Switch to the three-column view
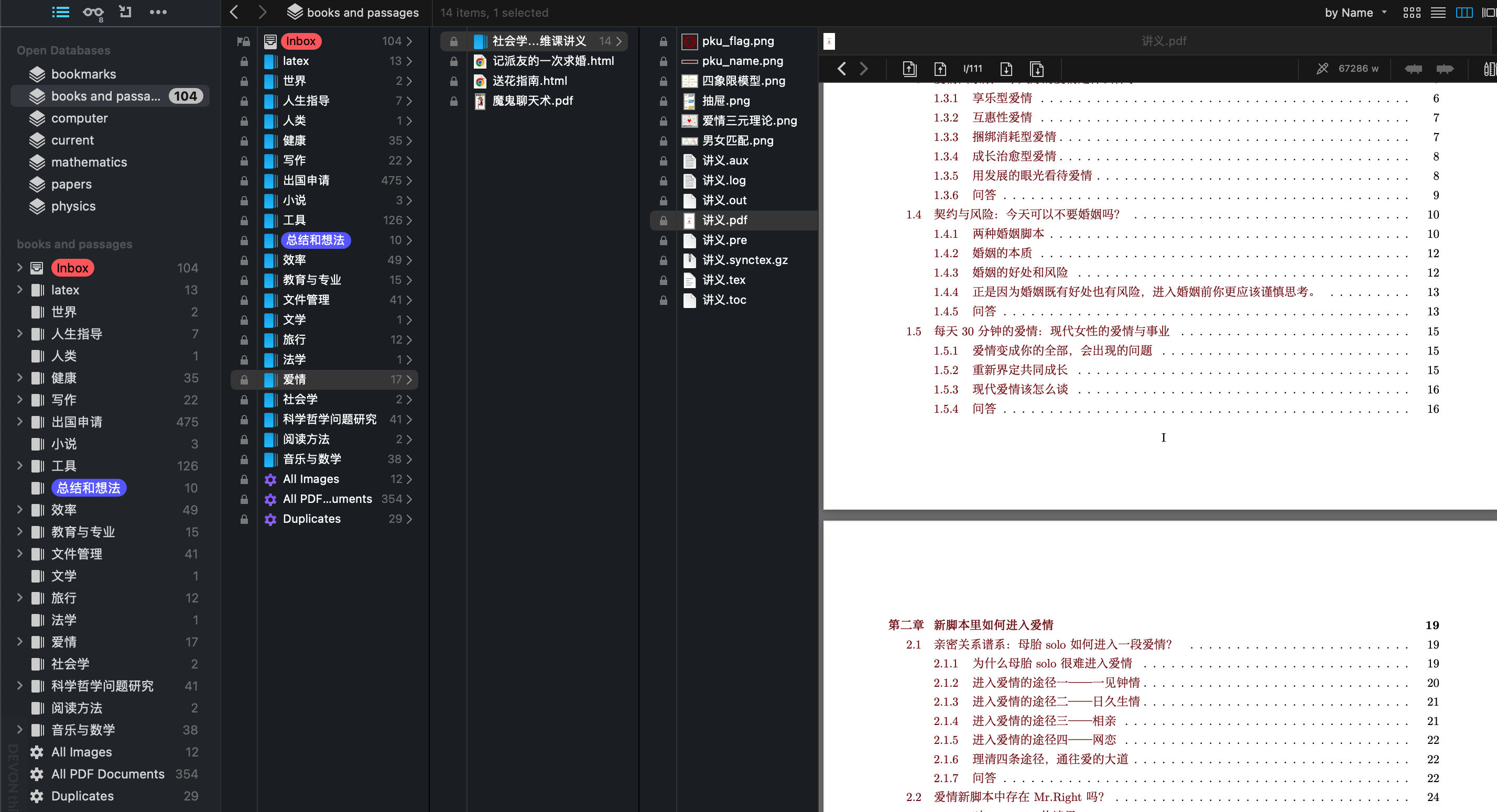1497x812 pixels. tap(1465, 12)
